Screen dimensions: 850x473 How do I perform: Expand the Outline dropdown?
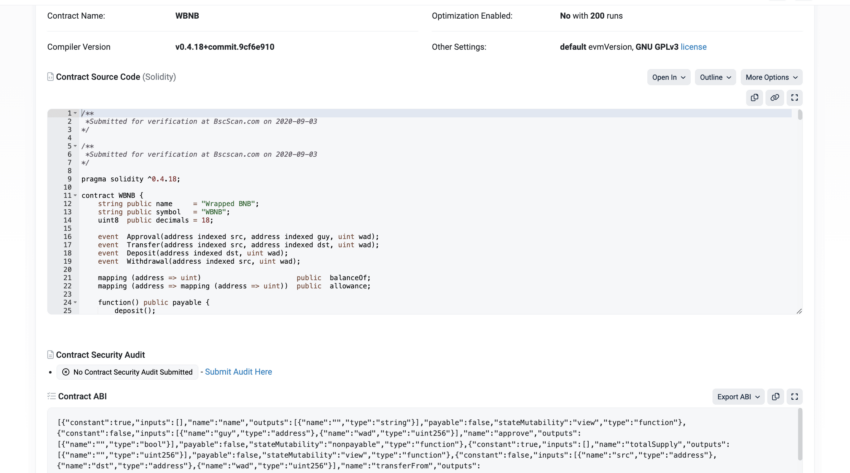(715, 77)
